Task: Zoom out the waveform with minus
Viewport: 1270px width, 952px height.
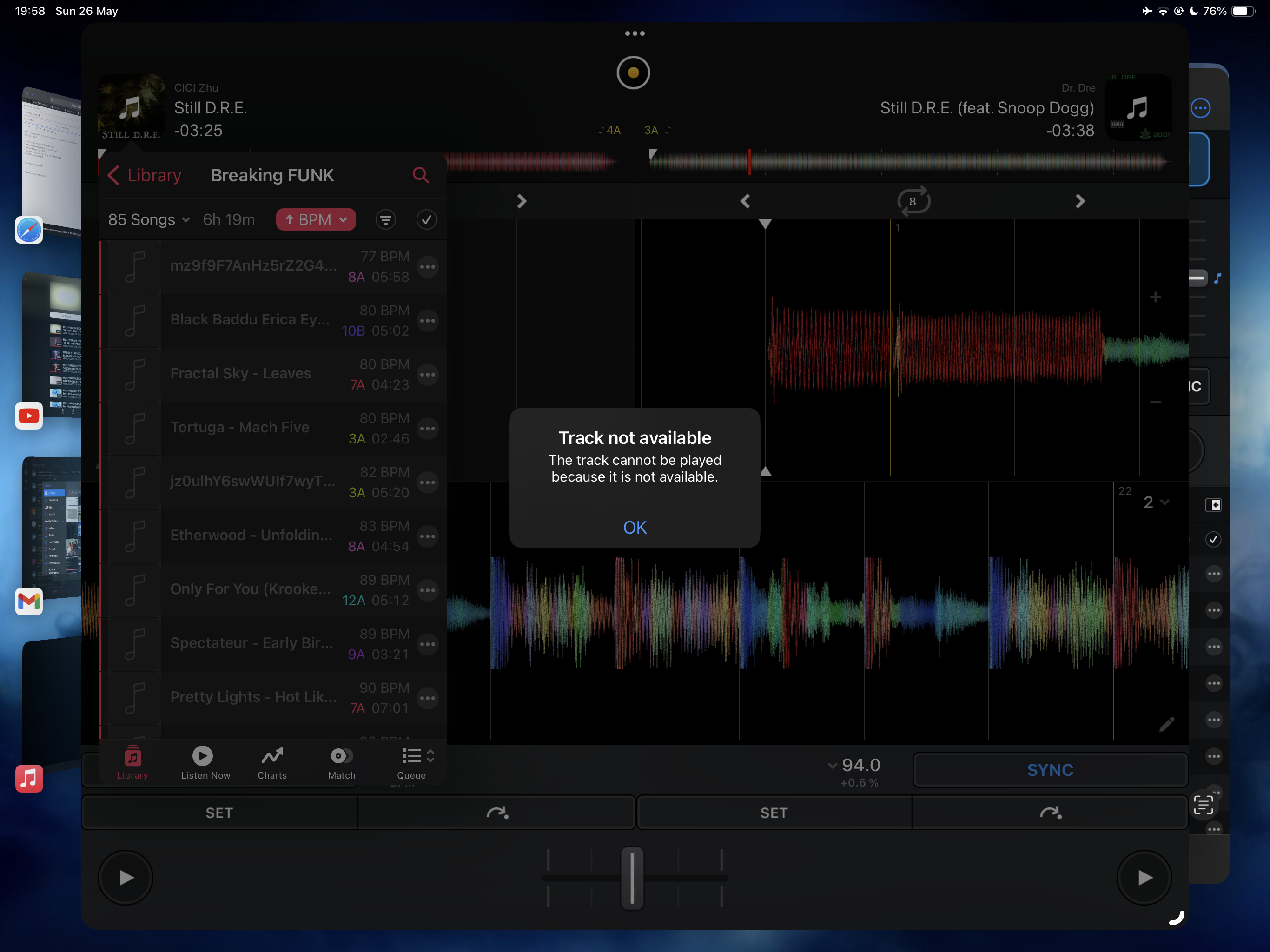Action: [x=1155, y=402]
